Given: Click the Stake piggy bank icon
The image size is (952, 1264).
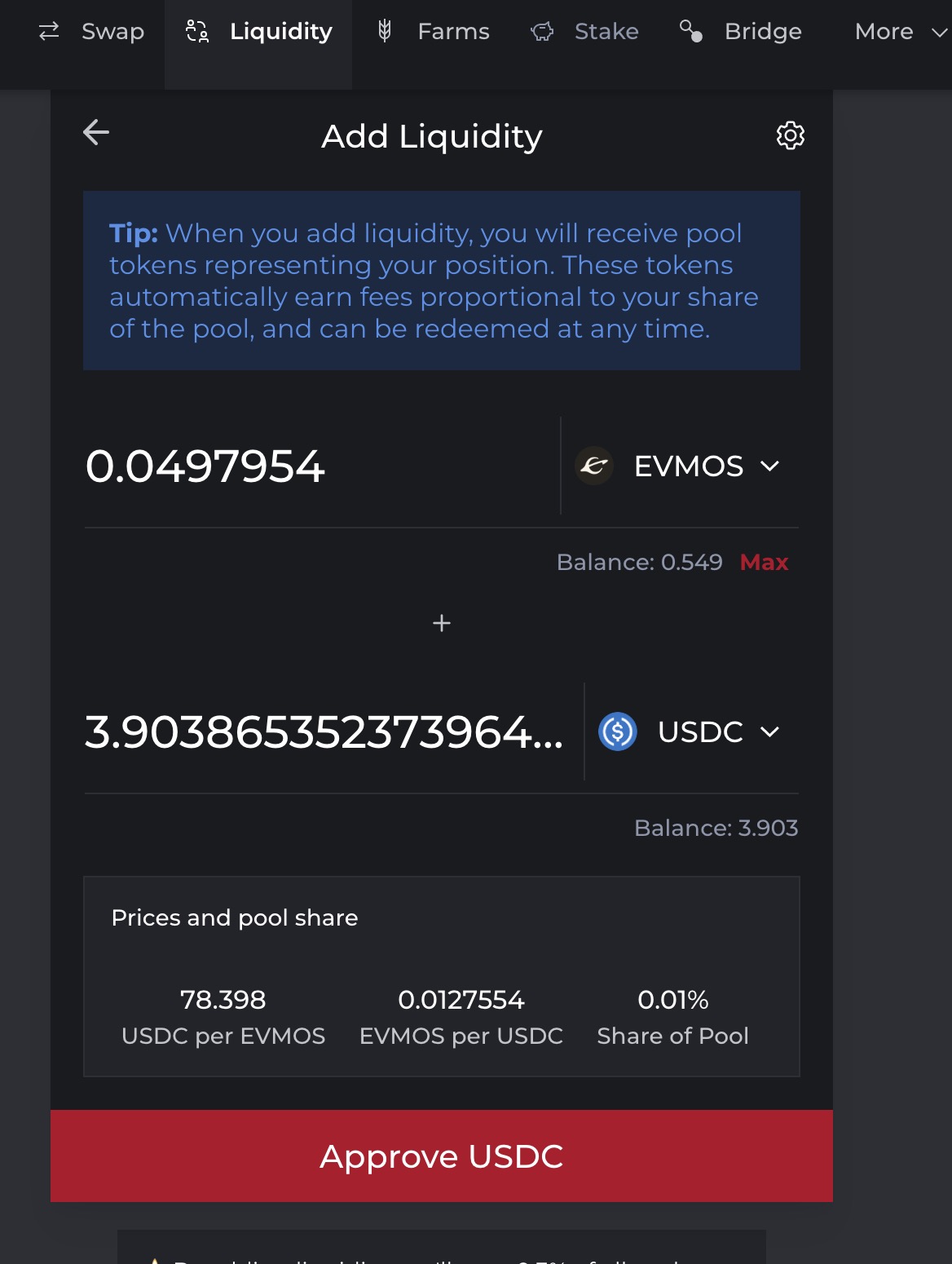Looking at the screenshot, I should click(x=542, y=32).
